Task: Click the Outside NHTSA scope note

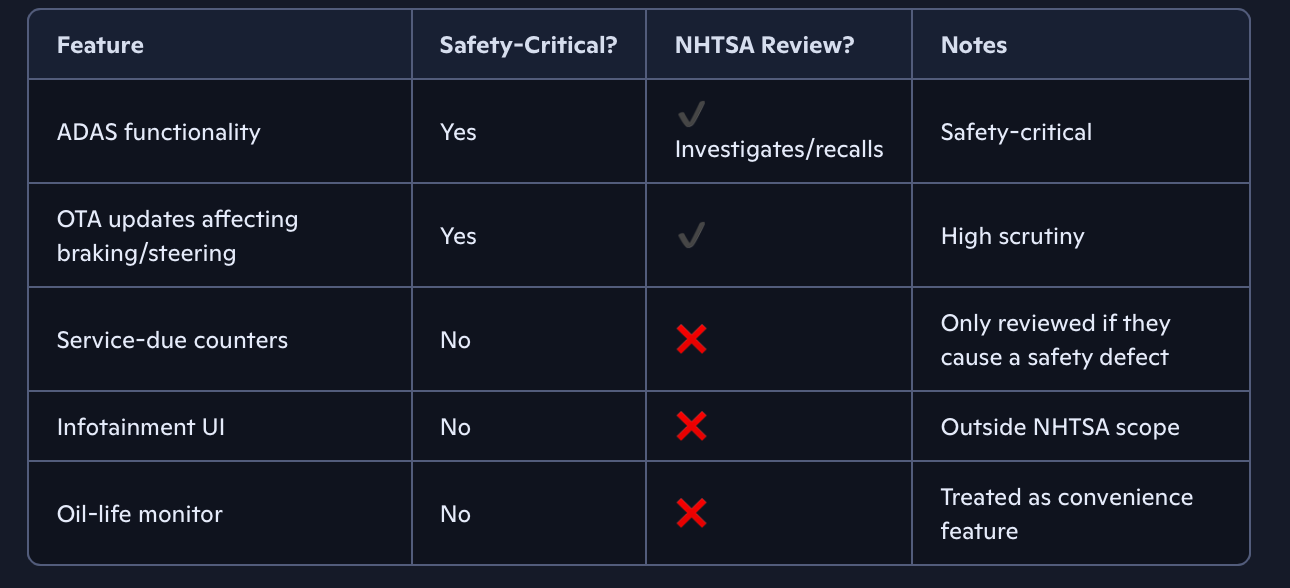Action: coord(1060,427)
